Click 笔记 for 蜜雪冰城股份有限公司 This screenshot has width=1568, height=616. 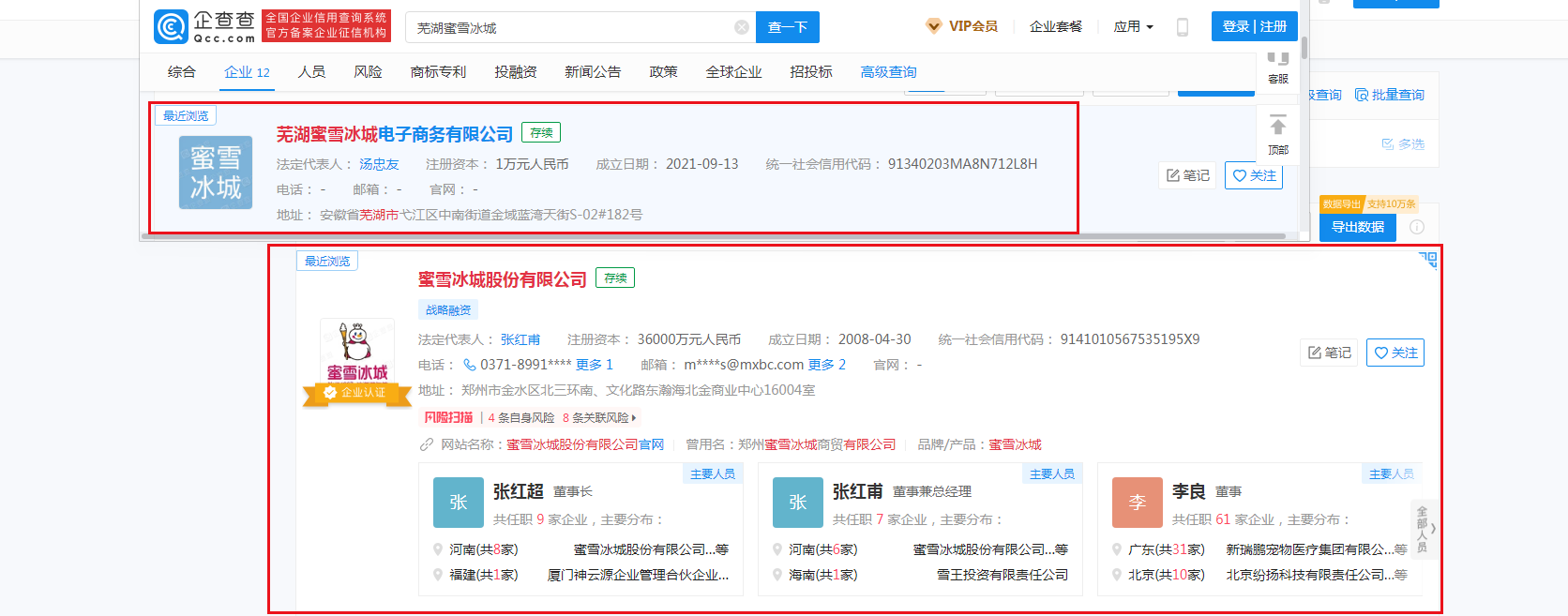pos(1329,353)
